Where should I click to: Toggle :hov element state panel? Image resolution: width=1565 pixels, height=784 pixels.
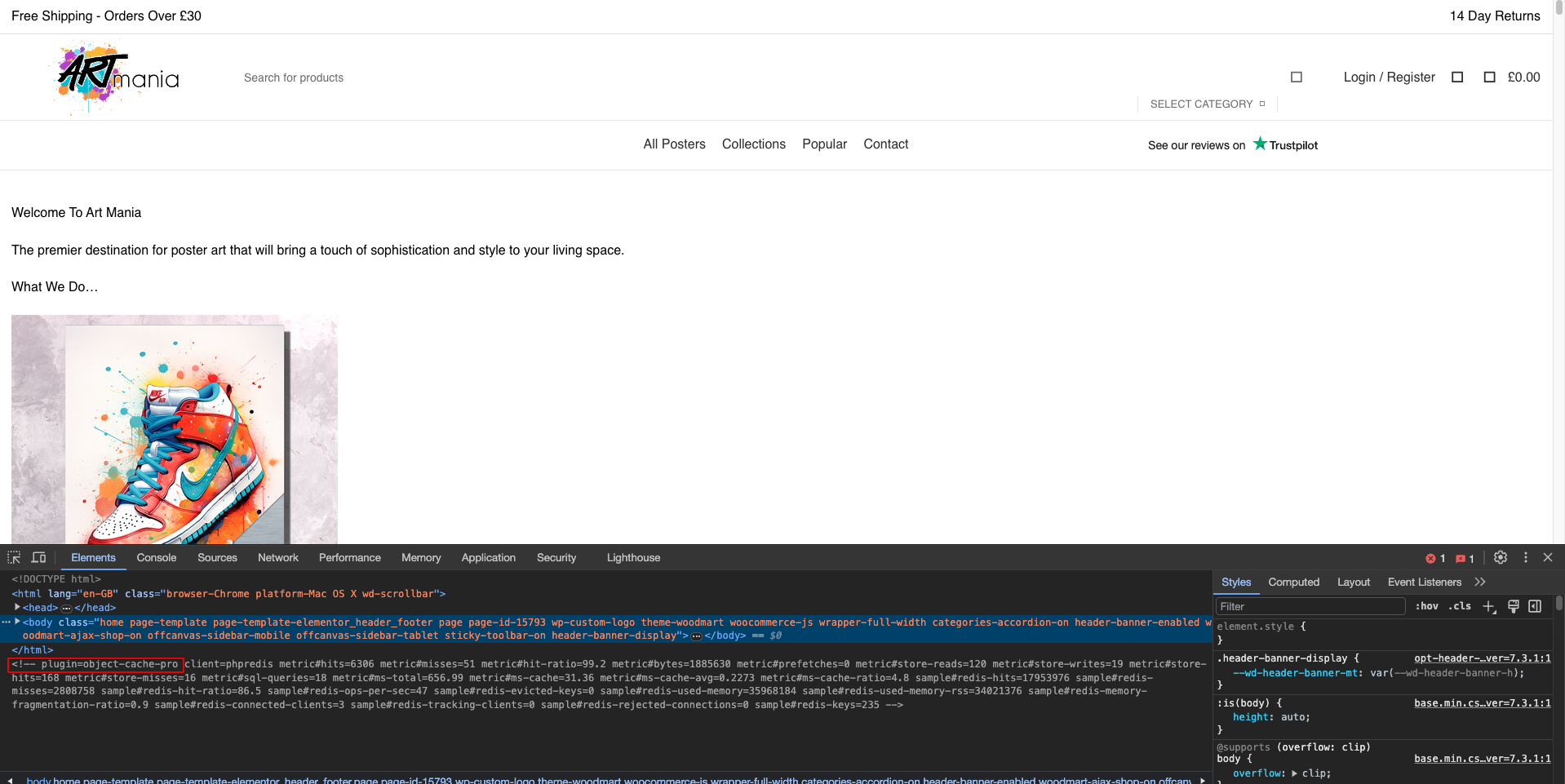(1426, 606)
